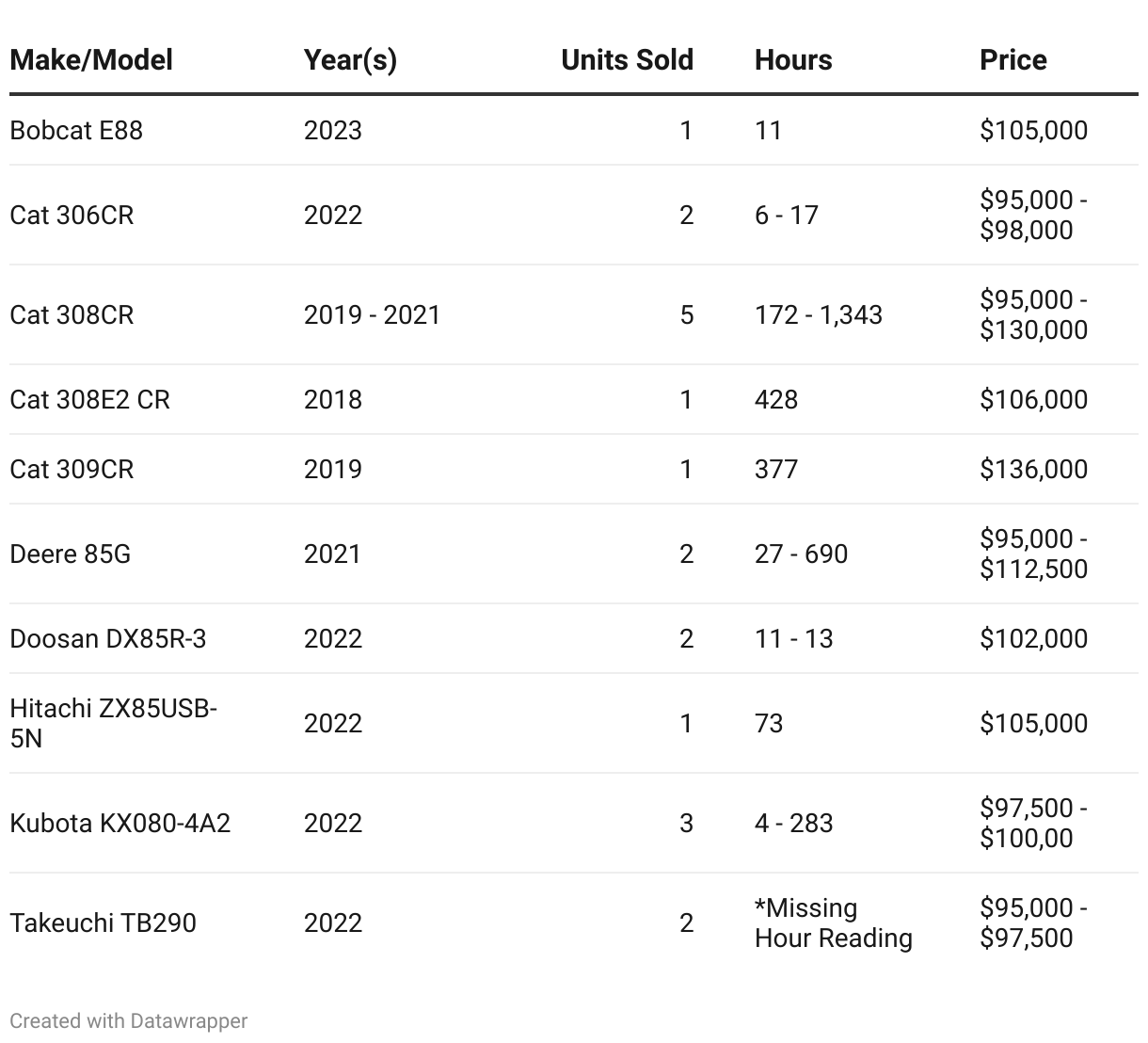Select the 172 - 1,343 hours cell
Screen dimensions: 1148x1043
pos(818,314)
